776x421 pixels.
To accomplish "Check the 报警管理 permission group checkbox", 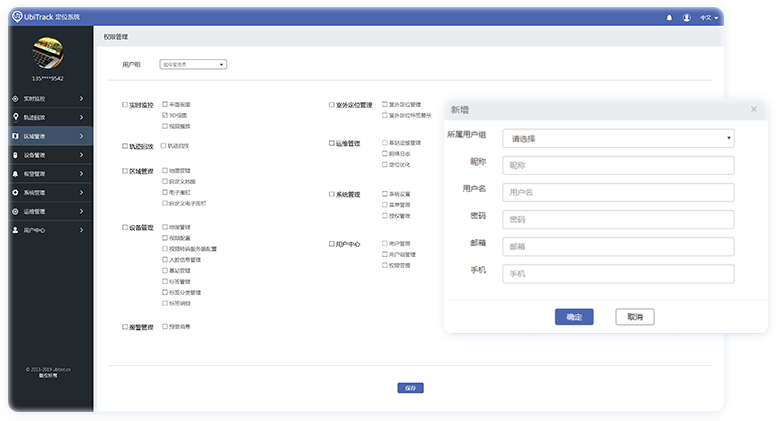I will [x=125, y=327].
